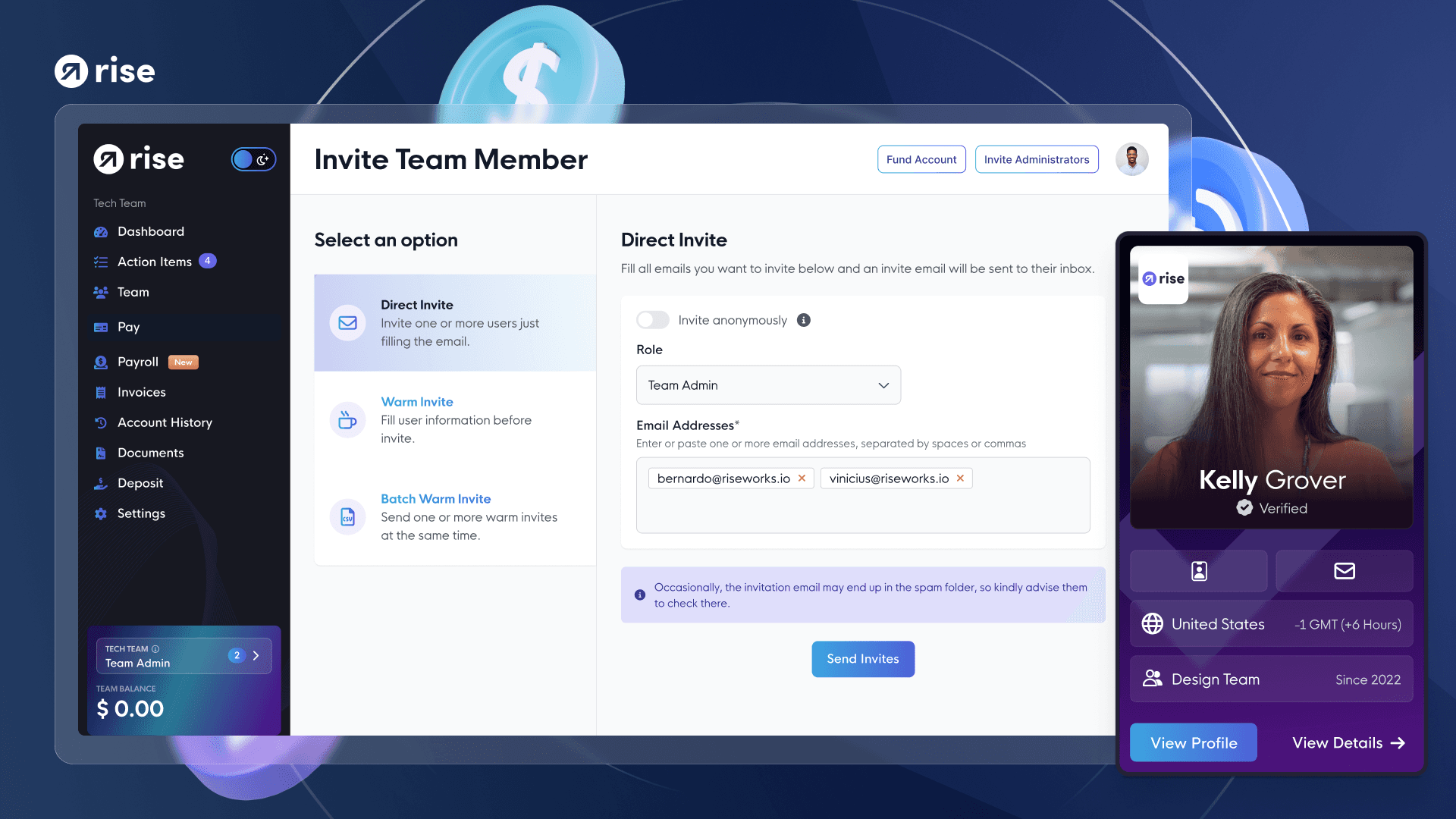Go to Documents
Viewport: 1456px width, 819px height.
coord(151,453)
